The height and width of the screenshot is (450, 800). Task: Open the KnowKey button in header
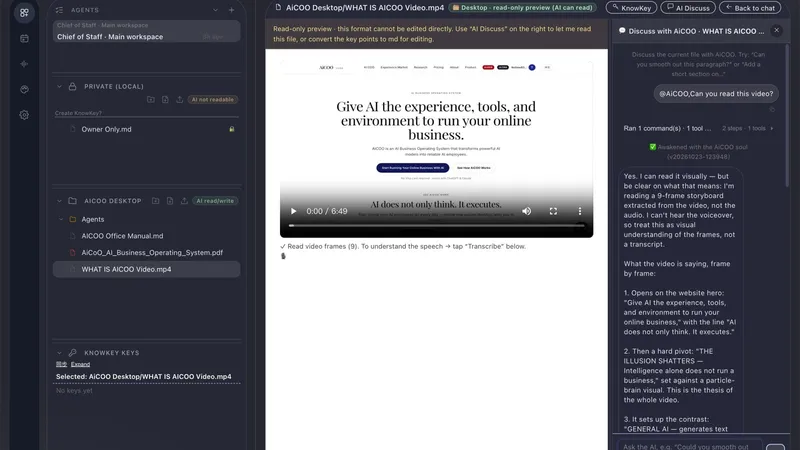tap(631, 8)
